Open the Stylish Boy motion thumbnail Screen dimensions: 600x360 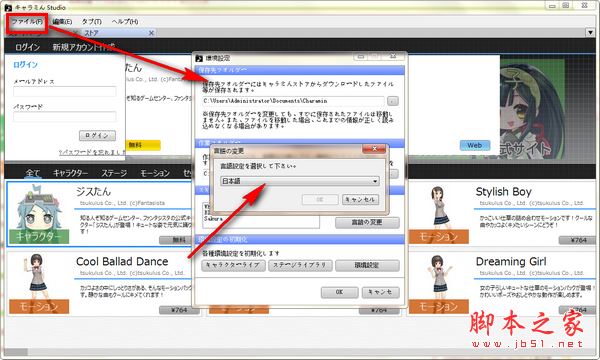439,213
